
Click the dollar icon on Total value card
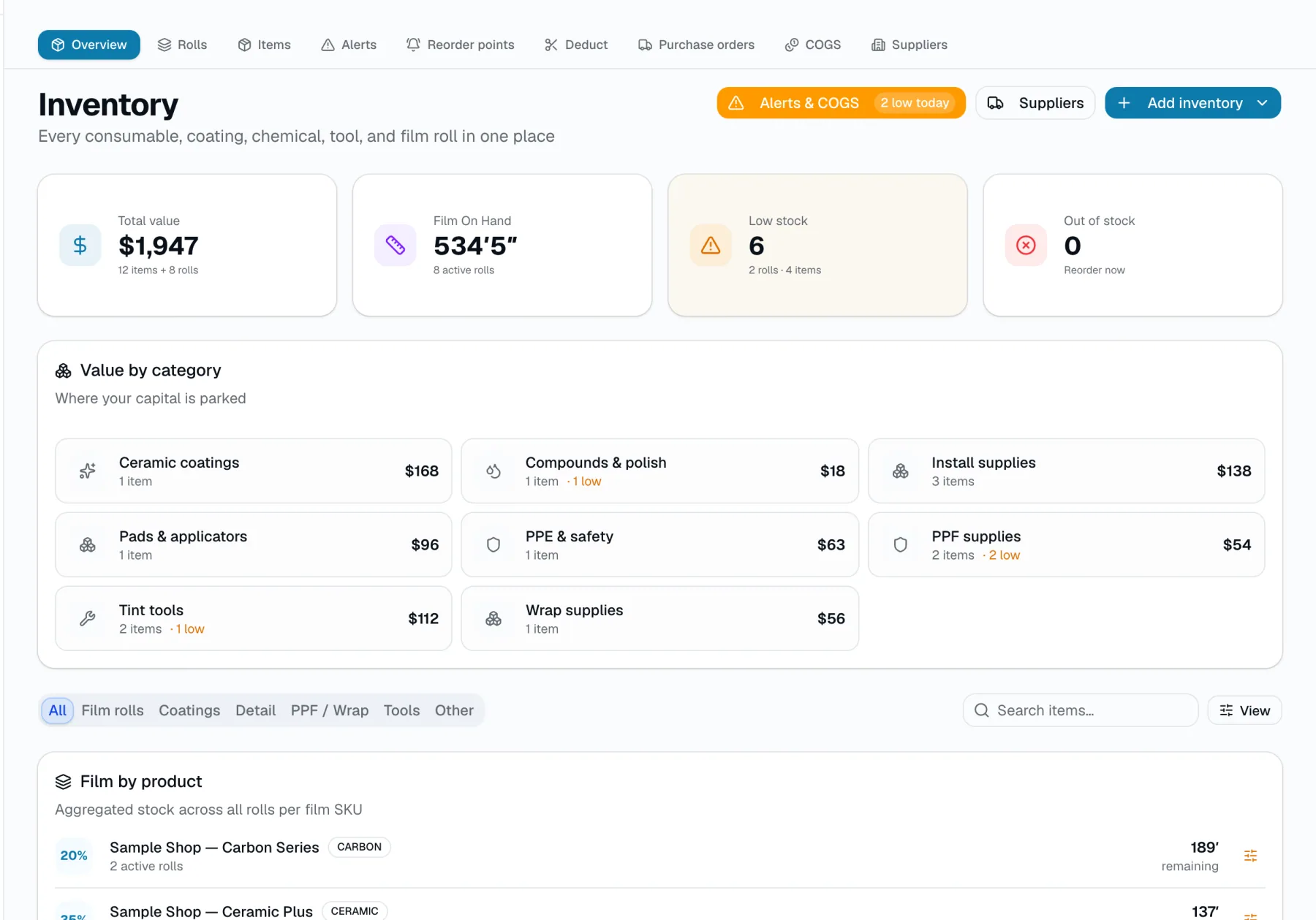[x=80, y=246]
